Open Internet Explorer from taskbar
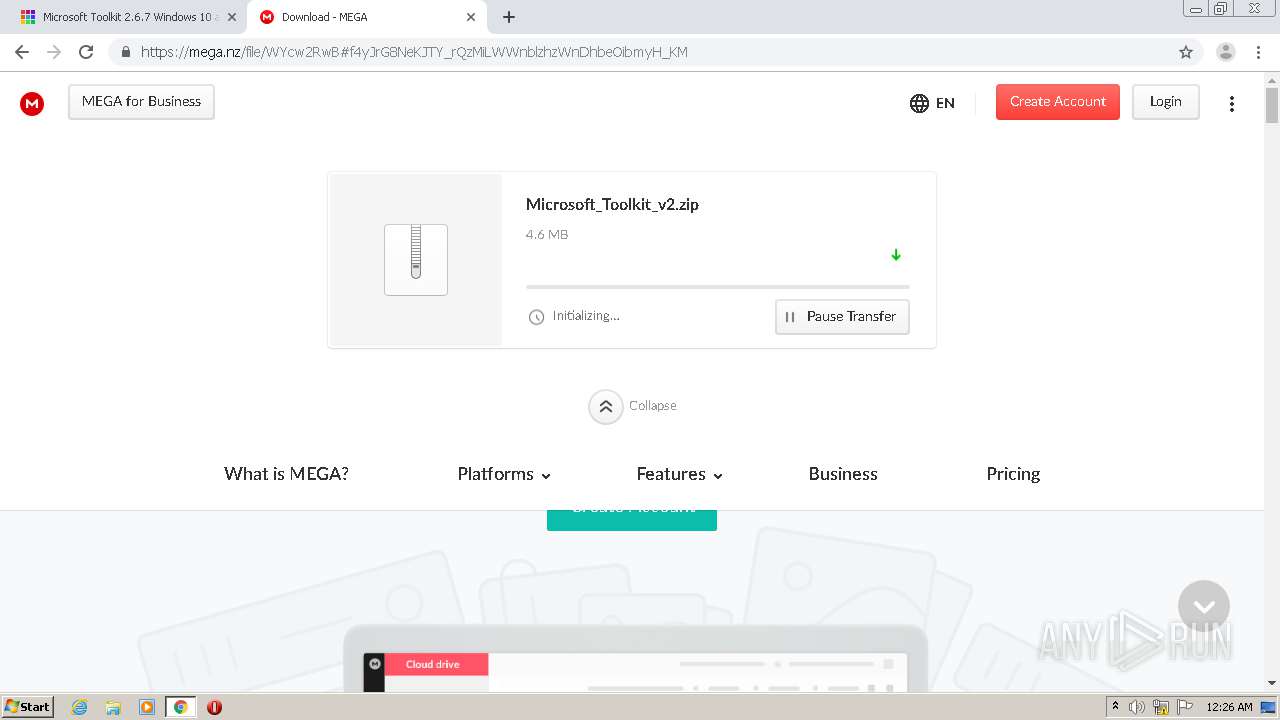The image size is (1280, 720). click(x=80, y=707)
